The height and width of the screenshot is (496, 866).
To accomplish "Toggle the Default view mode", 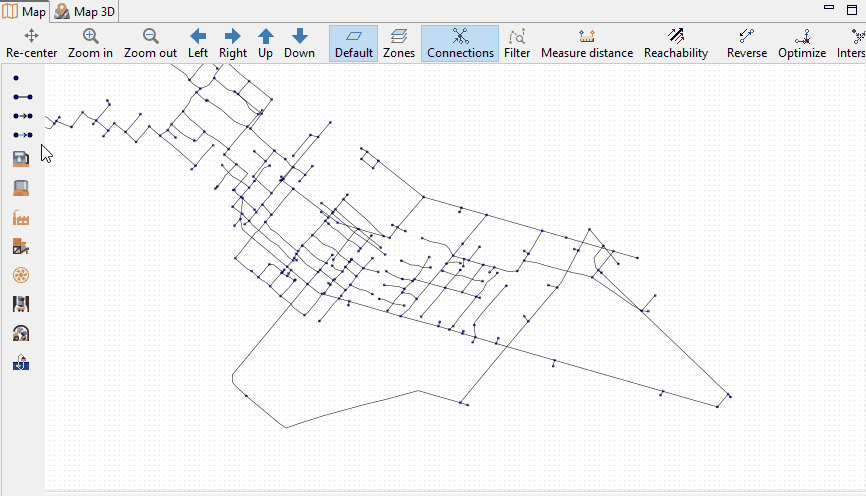I will tap(353, 44).
